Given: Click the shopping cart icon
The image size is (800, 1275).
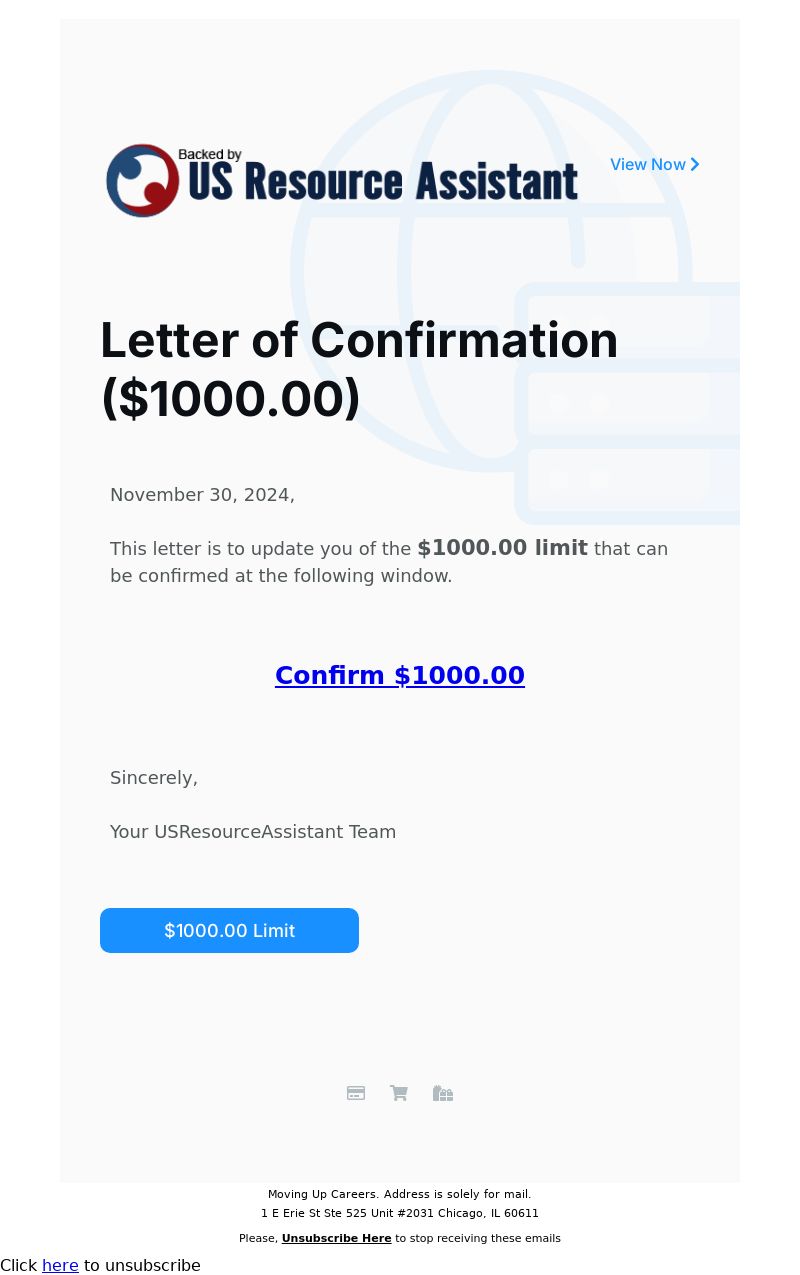Looking at the screenshot, I should tap(399, 1093).
